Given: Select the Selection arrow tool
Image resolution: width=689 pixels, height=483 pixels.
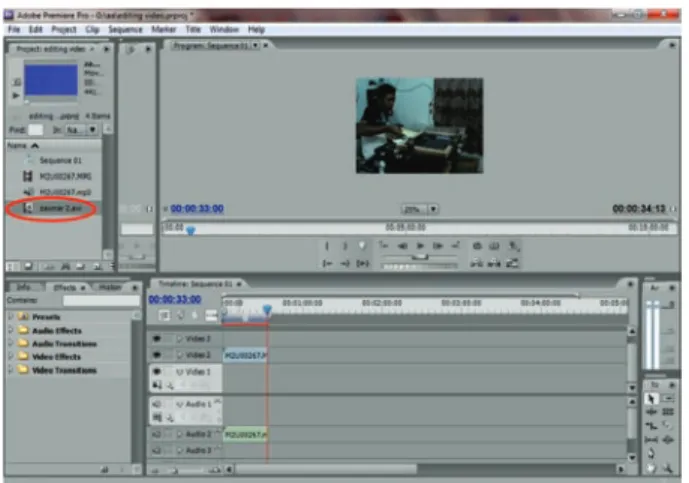Looking at the screenshot, I should coord(651,399).
